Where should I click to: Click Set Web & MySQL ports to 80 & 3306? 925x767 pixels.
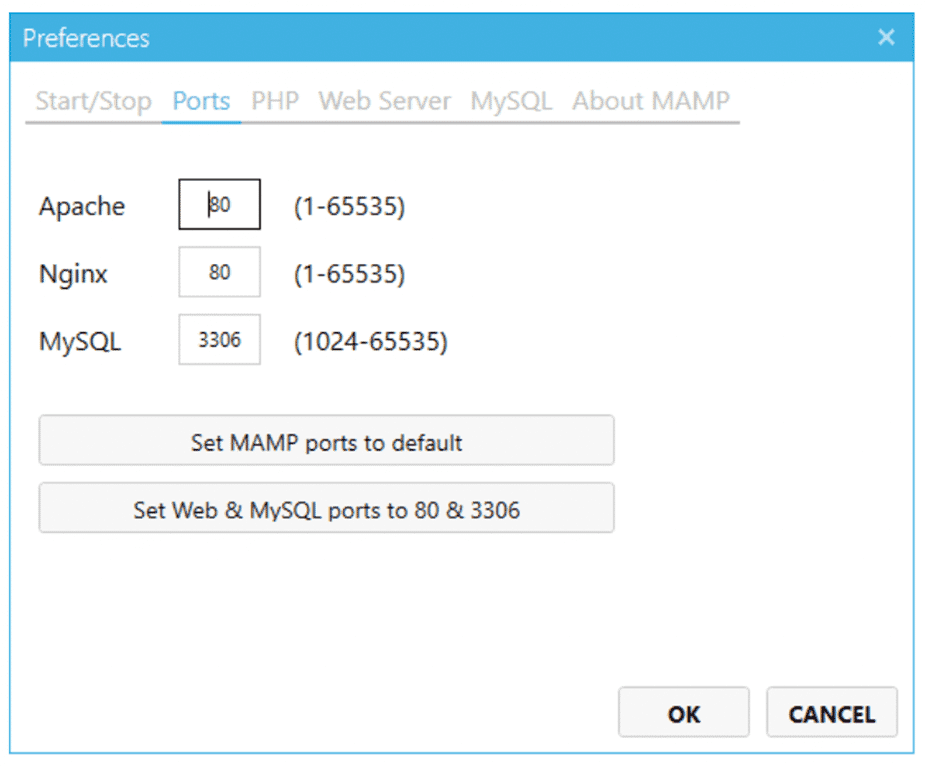tap(326, 508)
